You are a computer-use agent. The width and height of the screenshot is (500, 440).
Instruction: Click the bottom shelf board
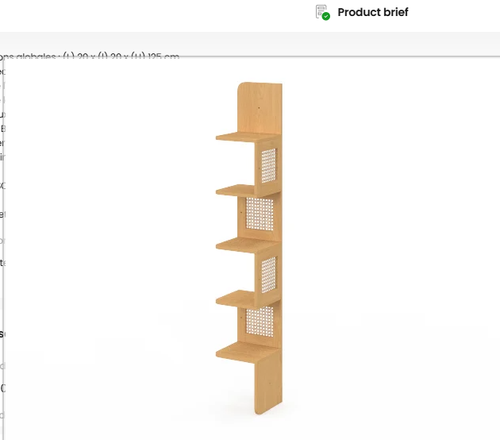pyautogui.click(x=246, y=353)
